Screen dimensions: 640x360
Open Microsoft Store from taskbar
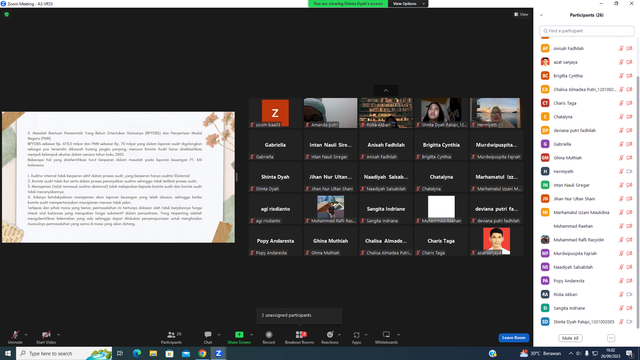[x=169, y=353]
